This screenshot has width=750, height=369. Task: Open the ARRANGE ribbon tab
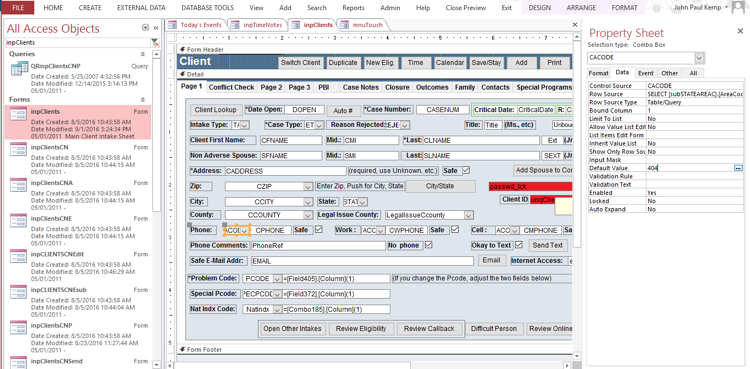(581, 8)
